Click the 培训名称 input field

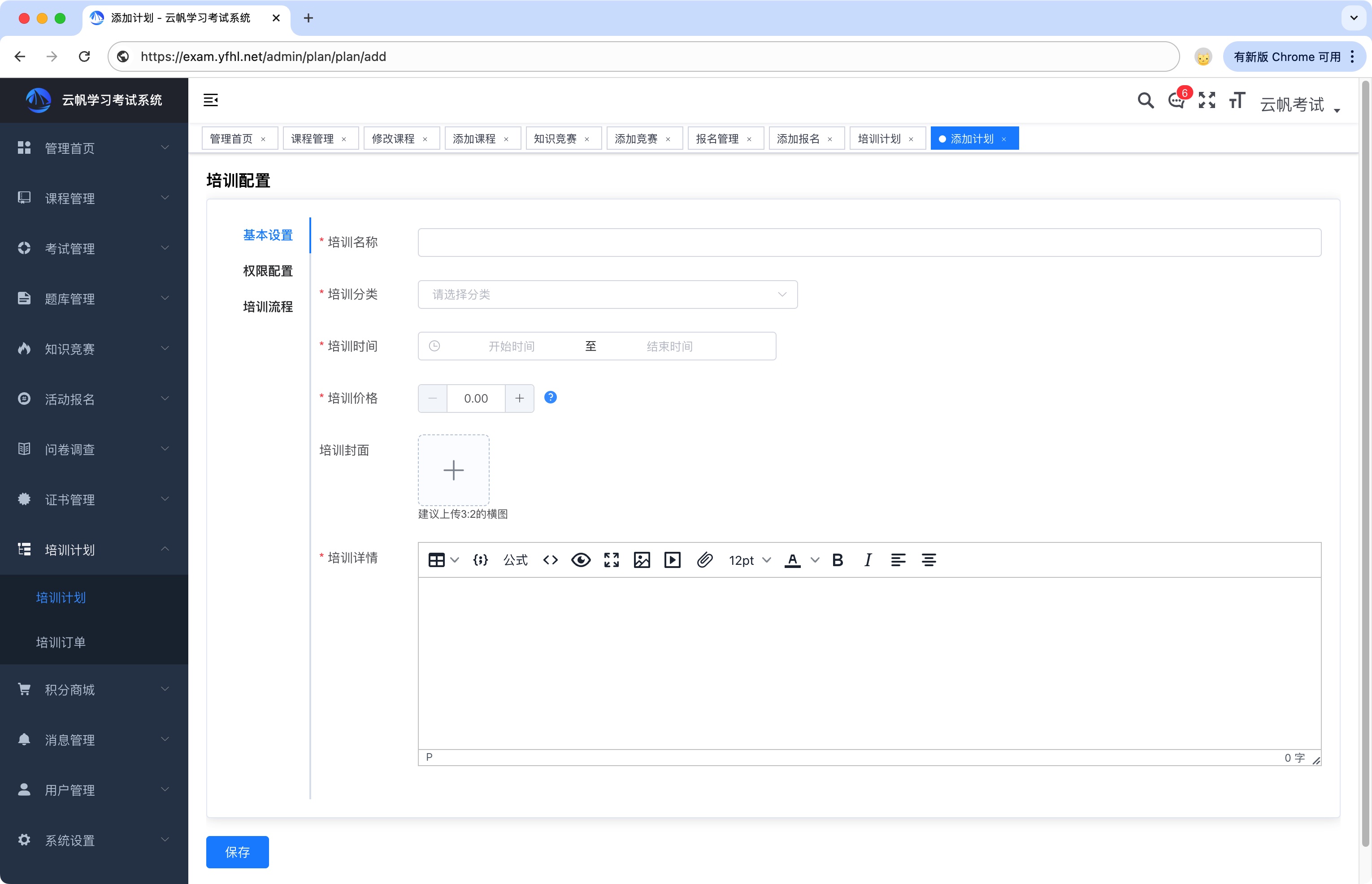(x=869, y=243)
